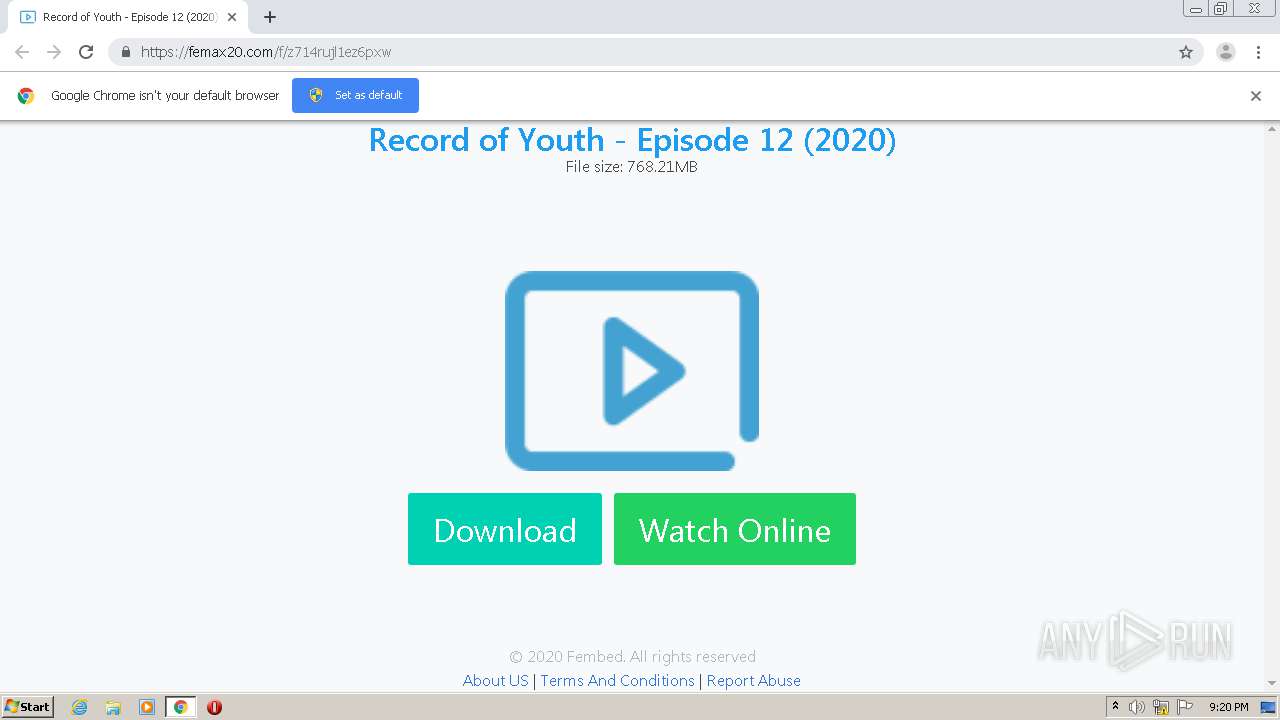Image resolution: width=1280 pixels, height=720 pixels.
Task: Reload the current page
Action: coord(86,52)
